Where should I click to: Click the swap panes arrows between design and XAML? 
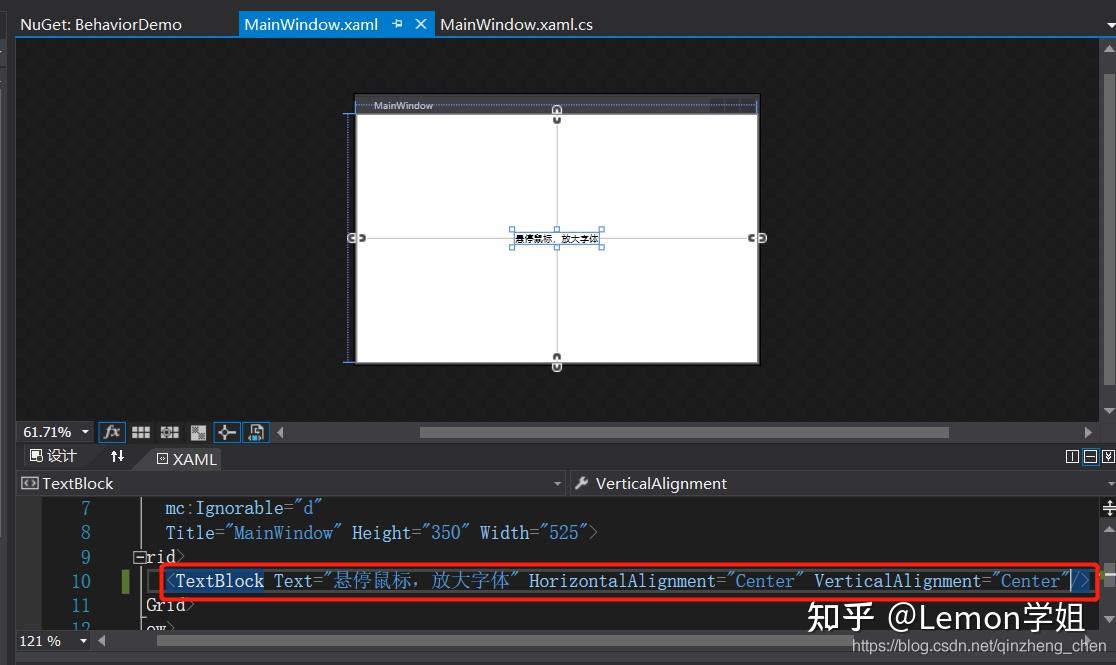click(x=118, y=458)
